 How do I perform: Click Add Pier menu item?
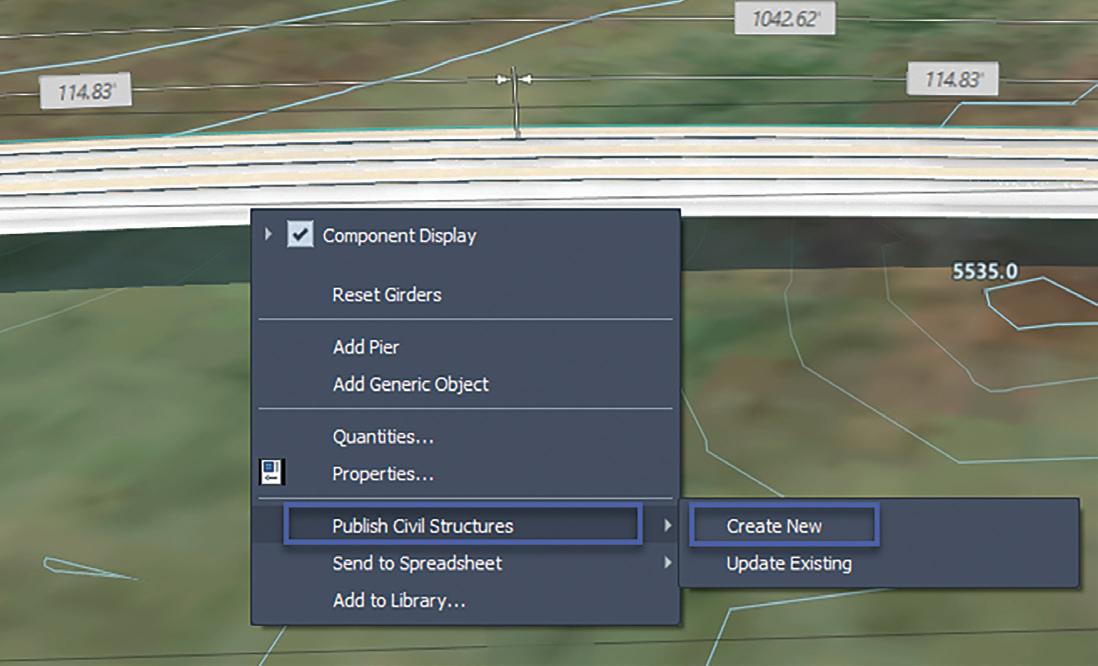click(x=366, y=347)
